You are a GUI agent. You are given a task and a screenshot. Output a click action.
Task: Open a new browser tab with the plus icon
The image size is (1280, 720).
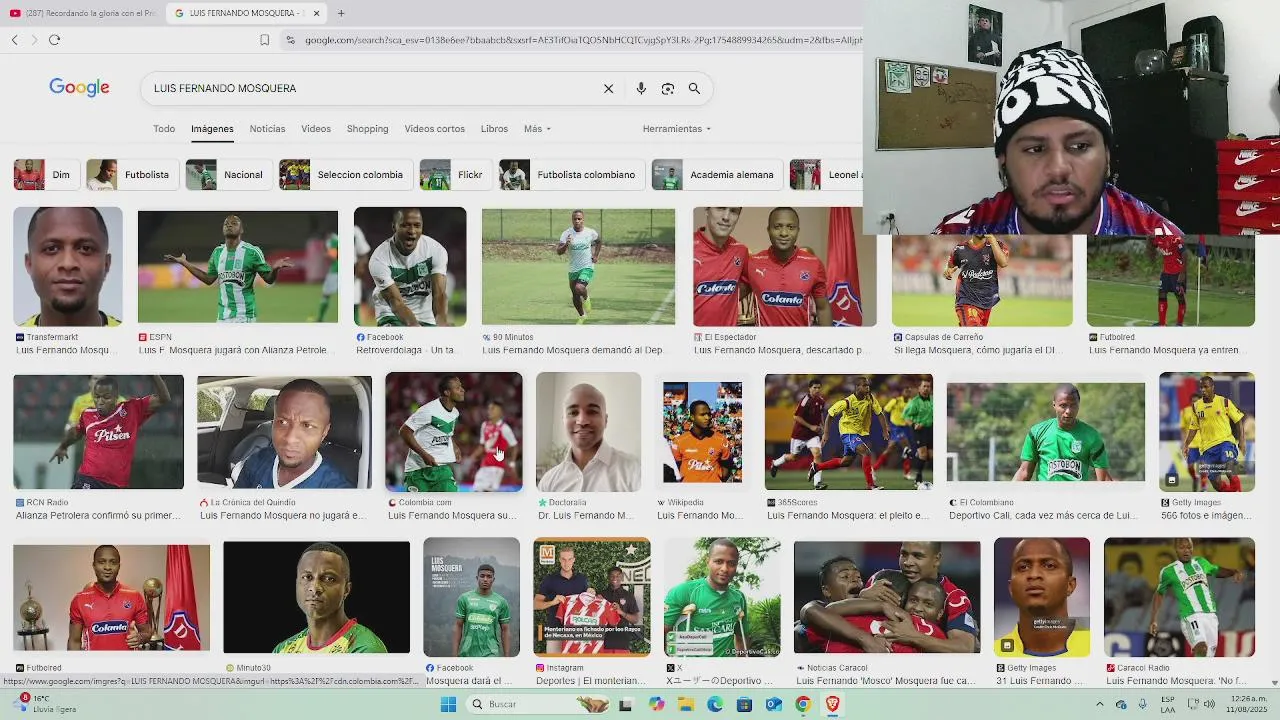coord(341,13)
